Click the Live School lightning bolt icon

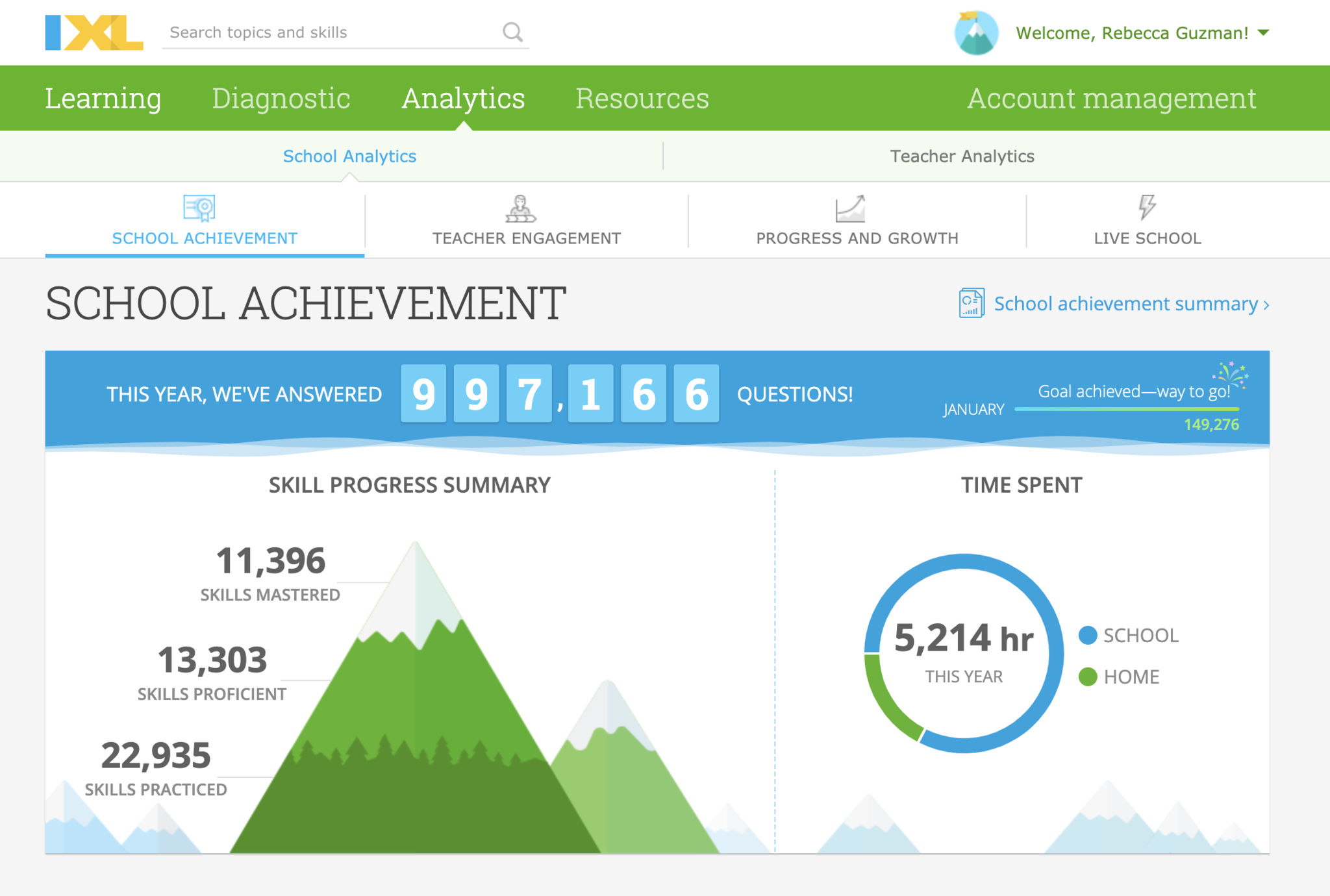(x=1147, y=207)
